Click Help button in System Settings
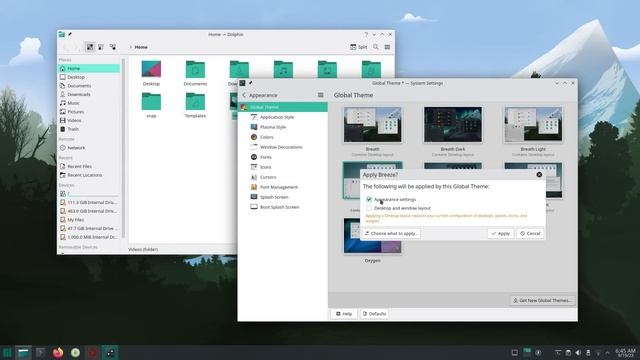This screenshot has width=640, height=360. coord(344,314)
